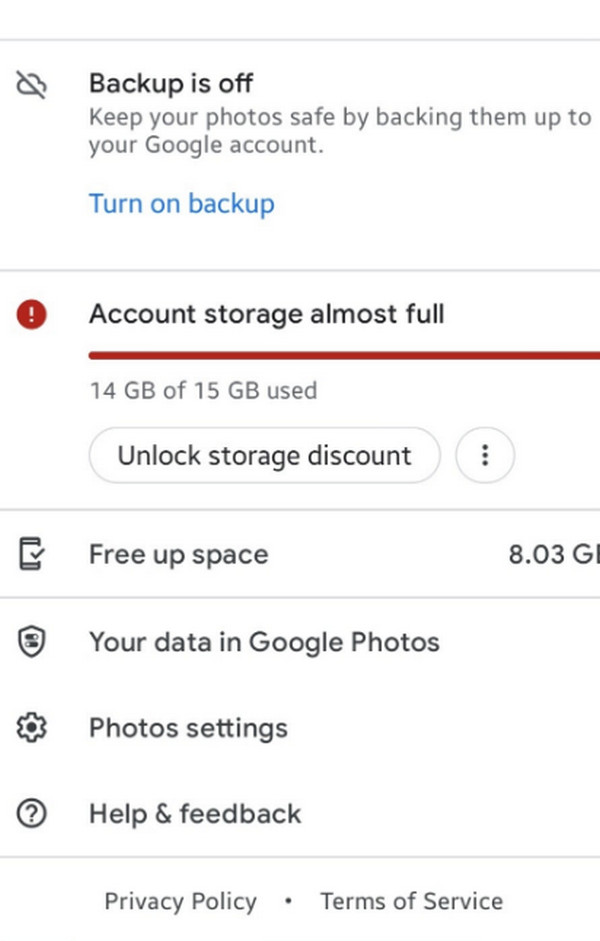Tap the checkmark phone icon for freeing space

[31, 554]
